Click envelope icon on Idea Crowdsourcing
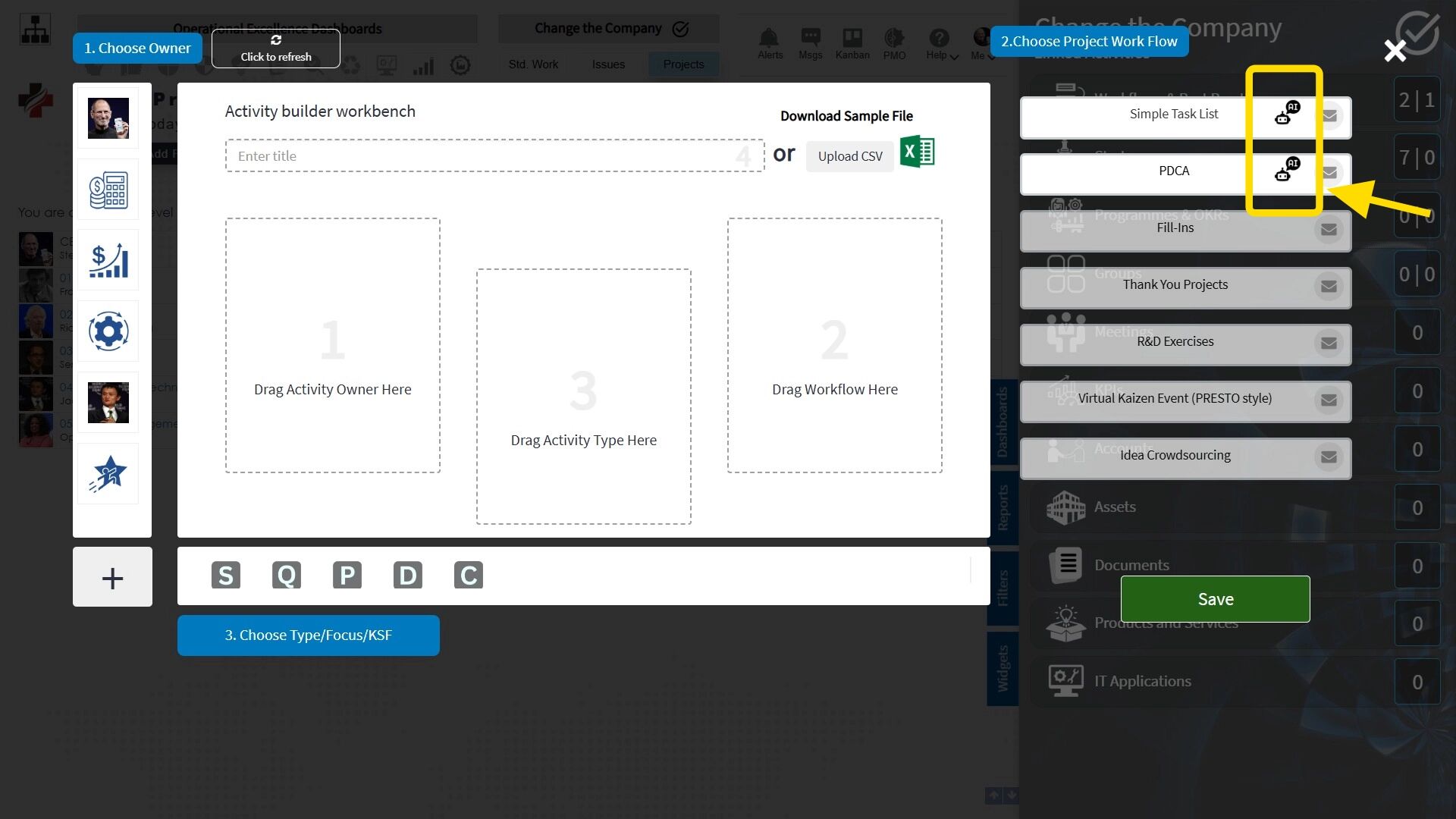 (x=1329, y=457)
